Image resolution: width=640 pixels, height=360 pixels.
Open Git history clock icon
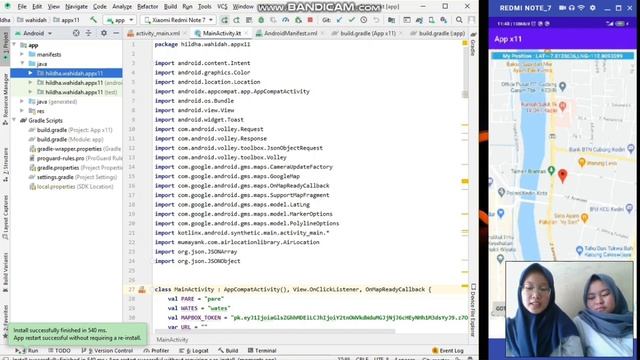(x=364, y=20)
